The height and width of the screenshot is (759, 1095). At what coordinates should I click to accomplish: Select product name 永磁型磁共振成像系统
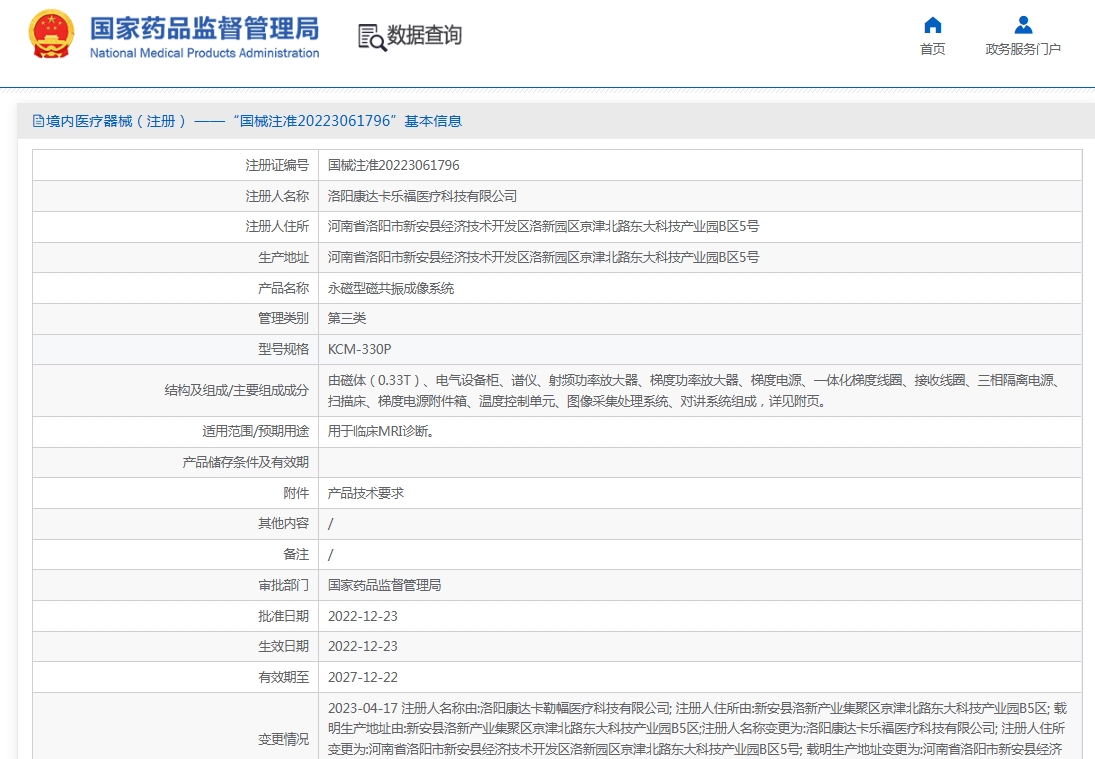point(391,288)
